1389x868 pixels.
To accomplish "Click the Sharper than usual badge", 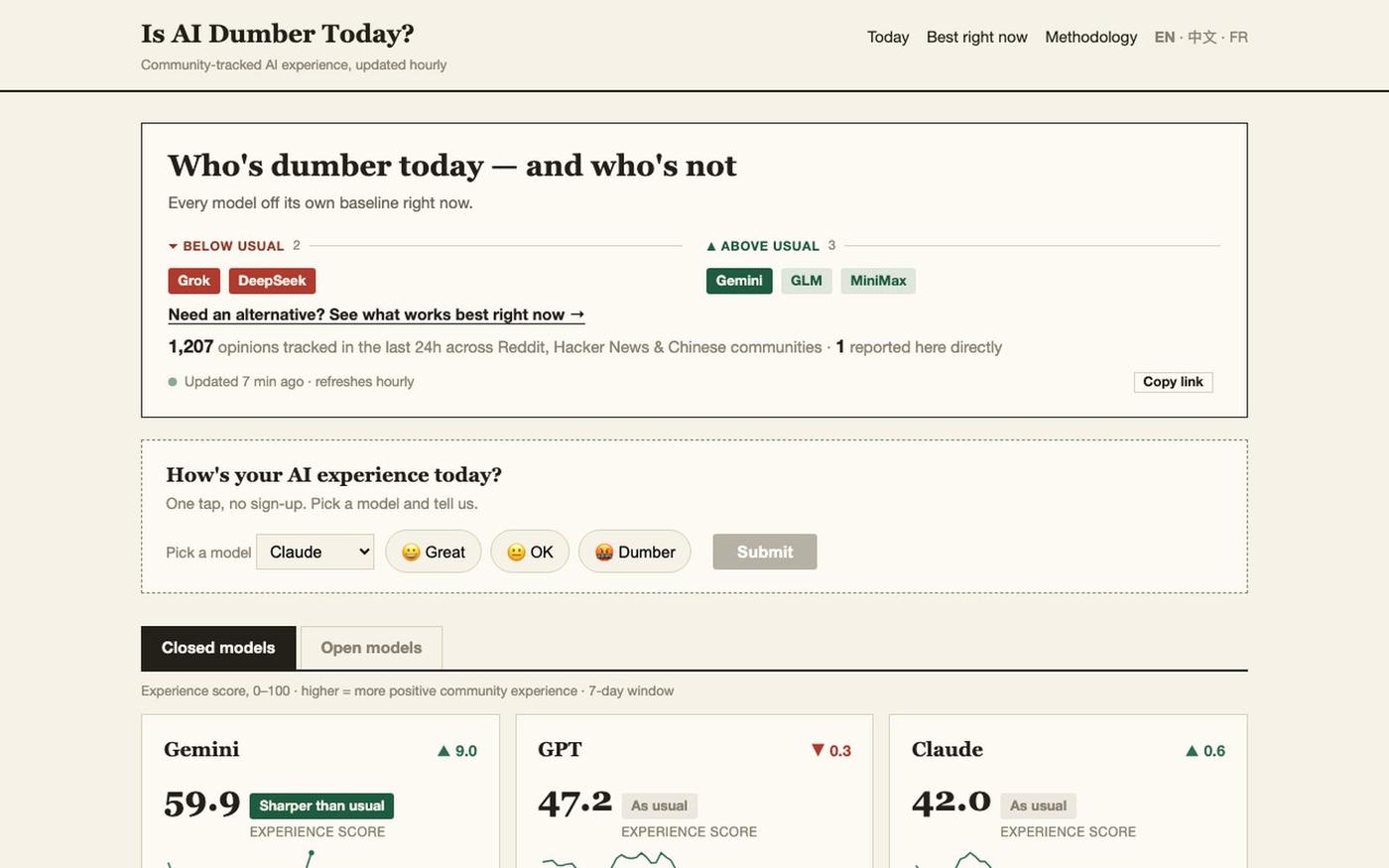I will 321,806.
